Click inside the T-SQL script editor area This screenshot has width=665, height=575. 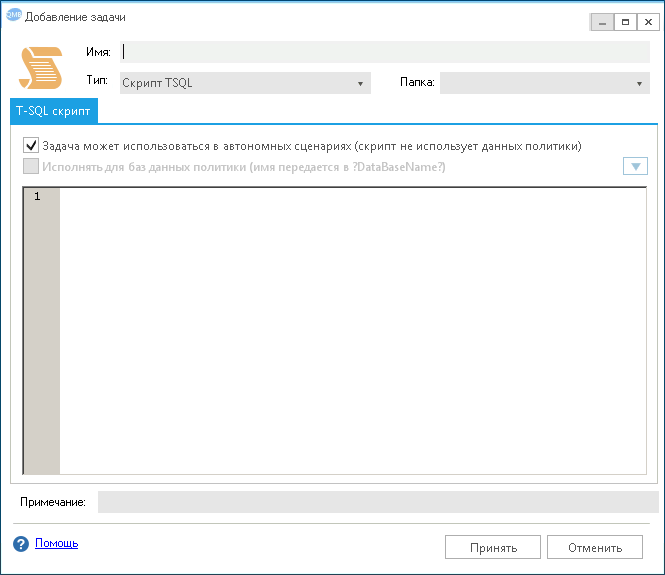(x=353, y=331)
